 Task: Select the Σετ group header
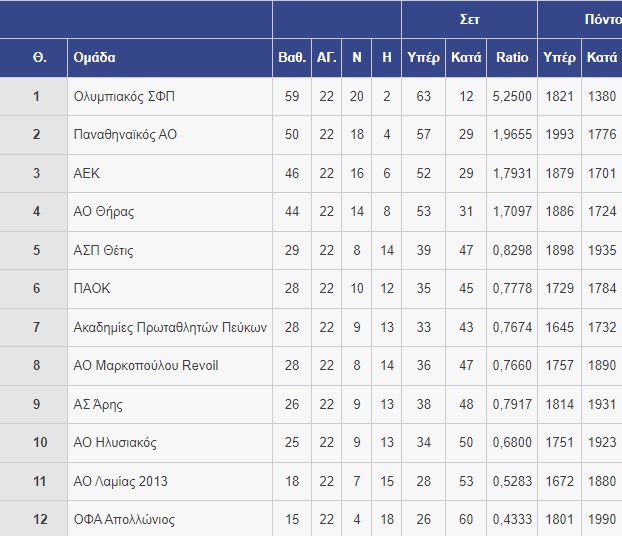[469, 19]
